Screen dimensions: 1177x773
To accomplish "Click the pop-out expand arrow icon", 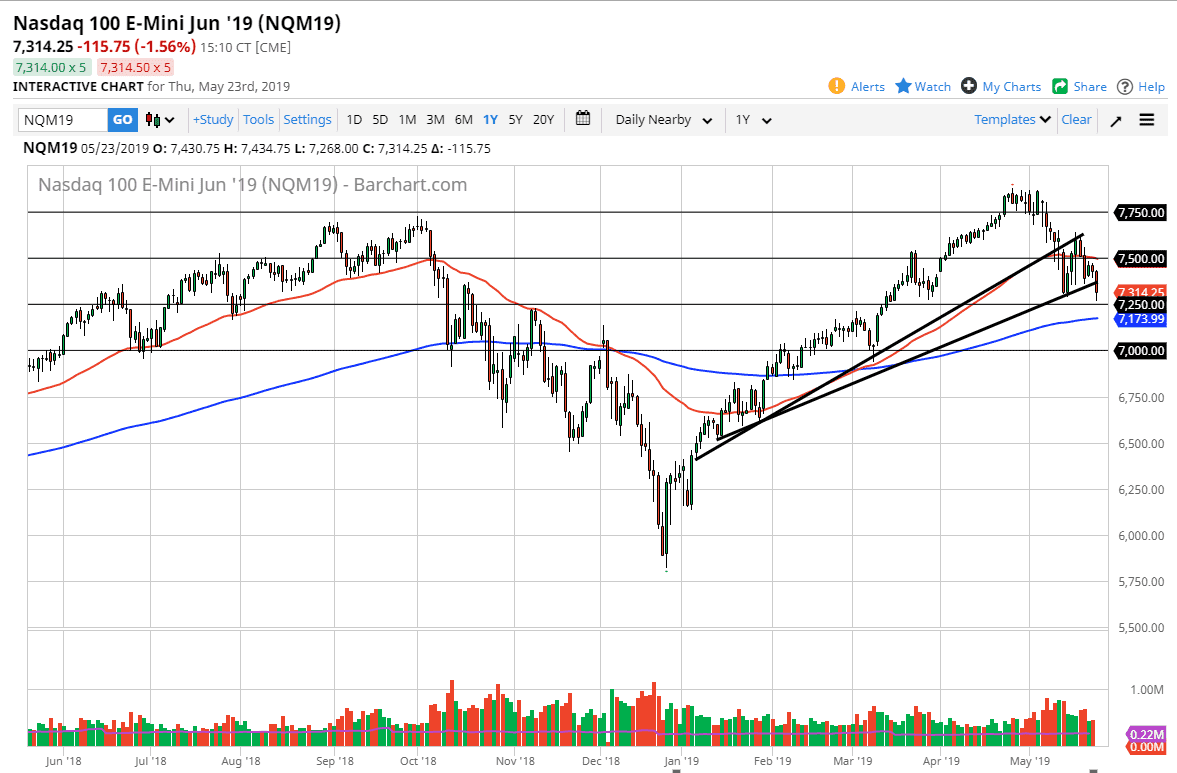I will (1116, 120).
